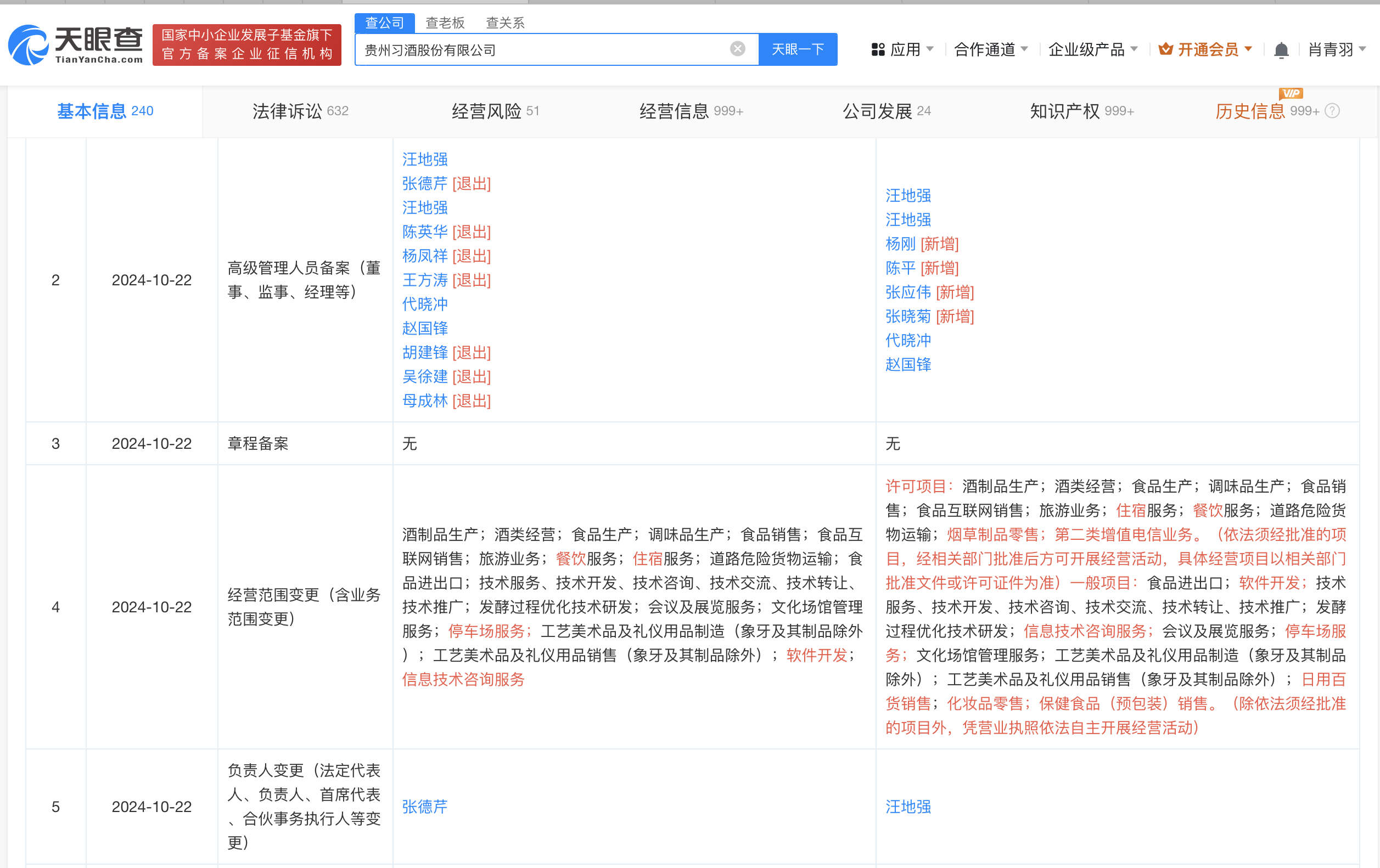The width and height of the screenshot is (1380, 868).
Task: Click 高级管理人员备案 change item cell
Action: click(x=304, y=280)
